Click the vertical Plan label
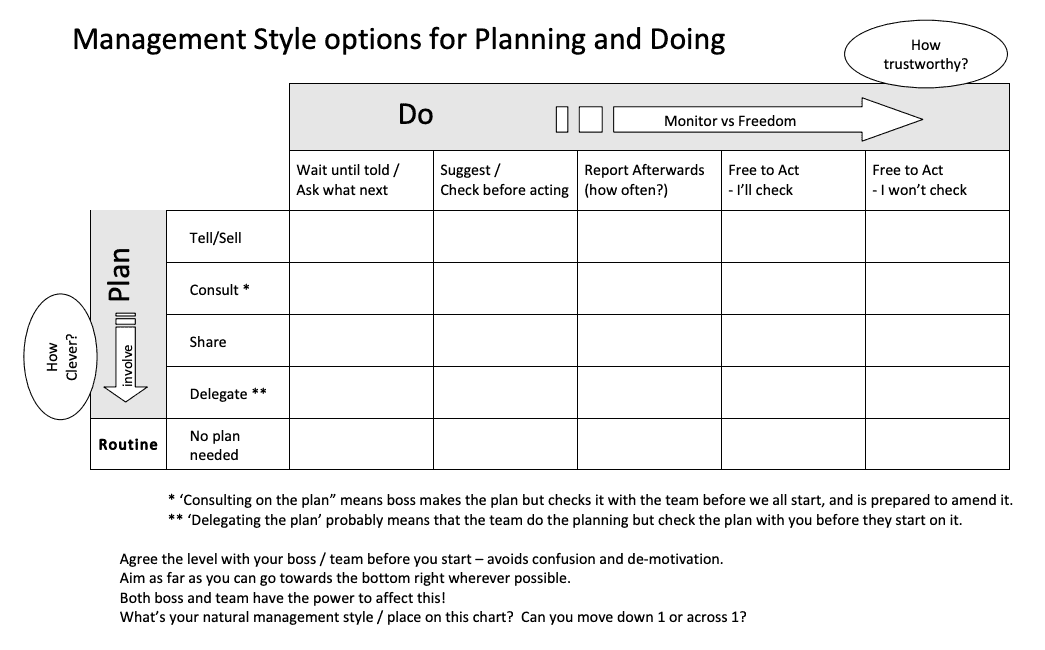The height and width of the screenshot is (650, 1045). click(120, 274)
